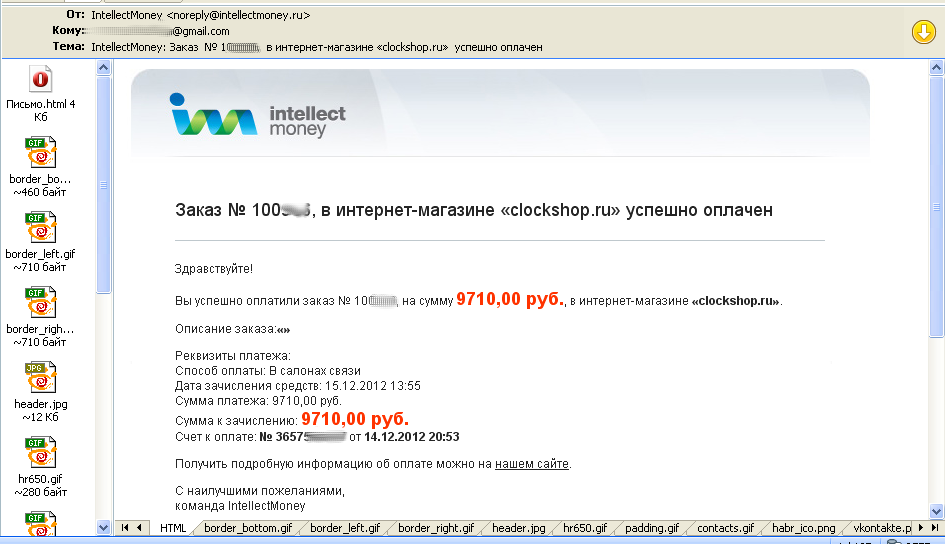
Task: Switch to the header.jpg tab
Action: pos(518,528)
